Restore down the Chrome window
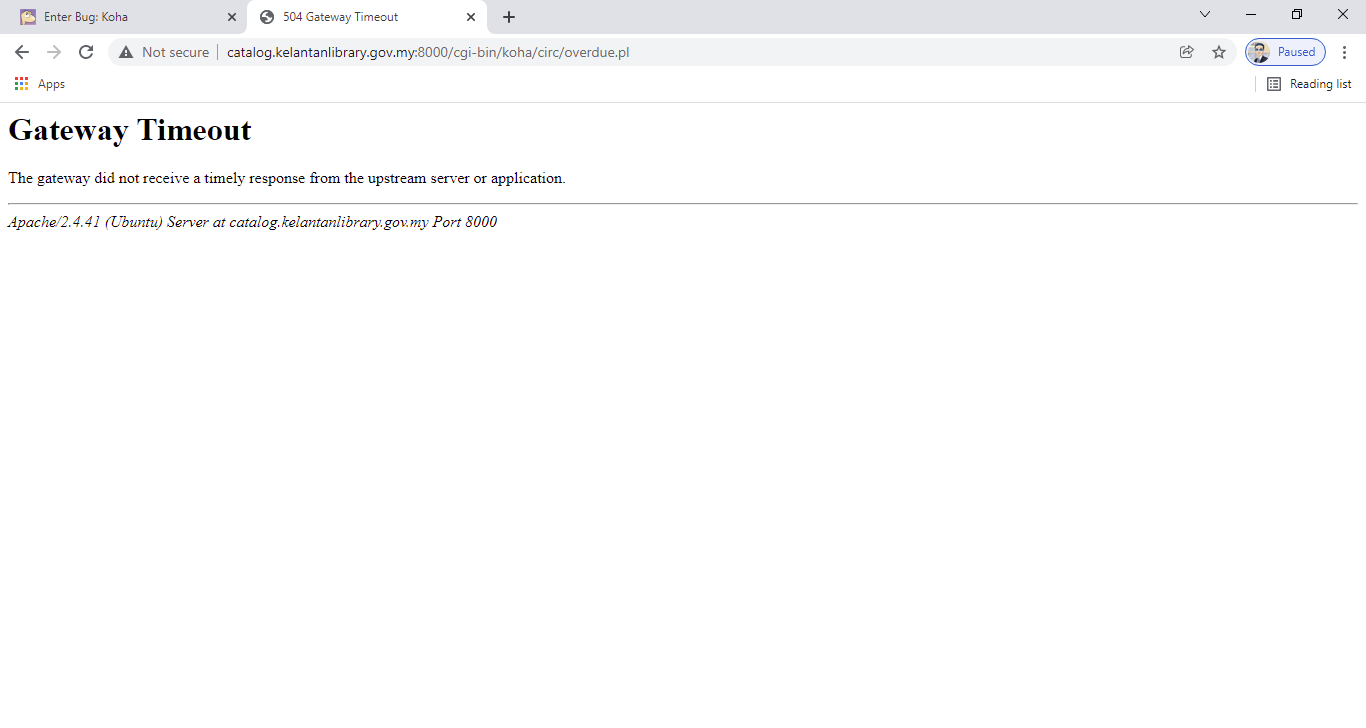 1297,14
